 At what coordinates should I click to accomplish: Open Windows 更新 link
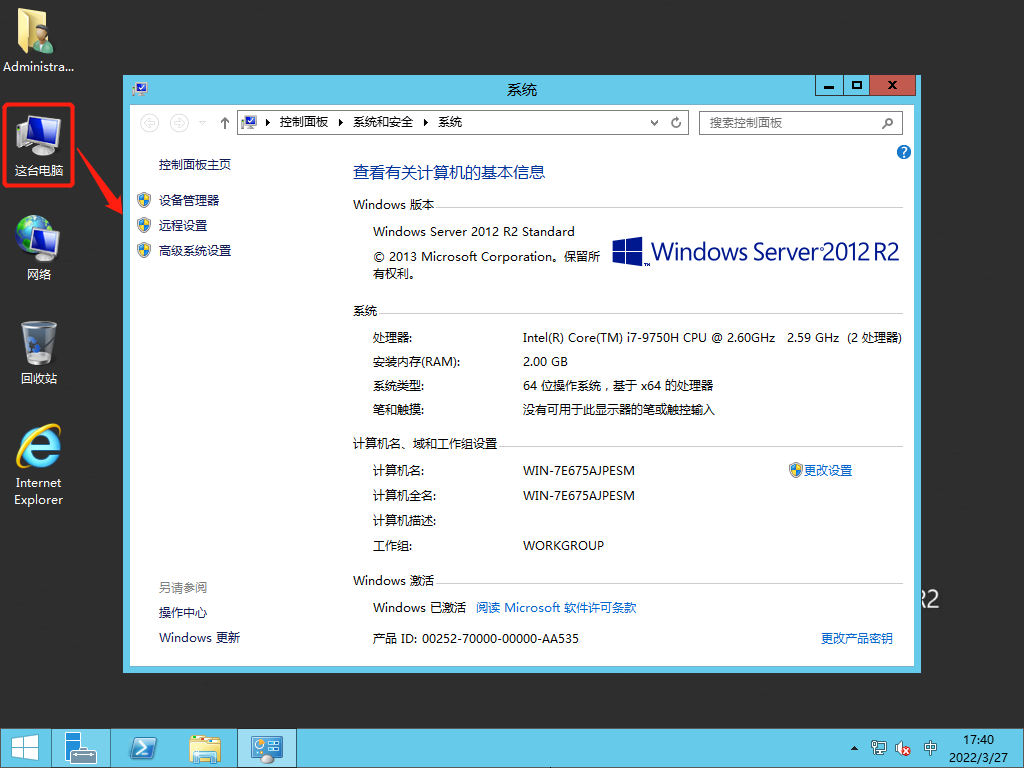click(x=199, y=637)
